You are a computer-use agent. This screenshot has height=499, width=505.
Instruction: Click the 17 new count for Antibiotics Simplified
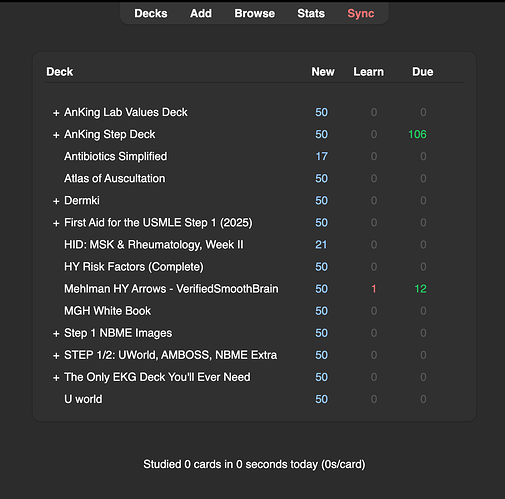tap(322, 156)
